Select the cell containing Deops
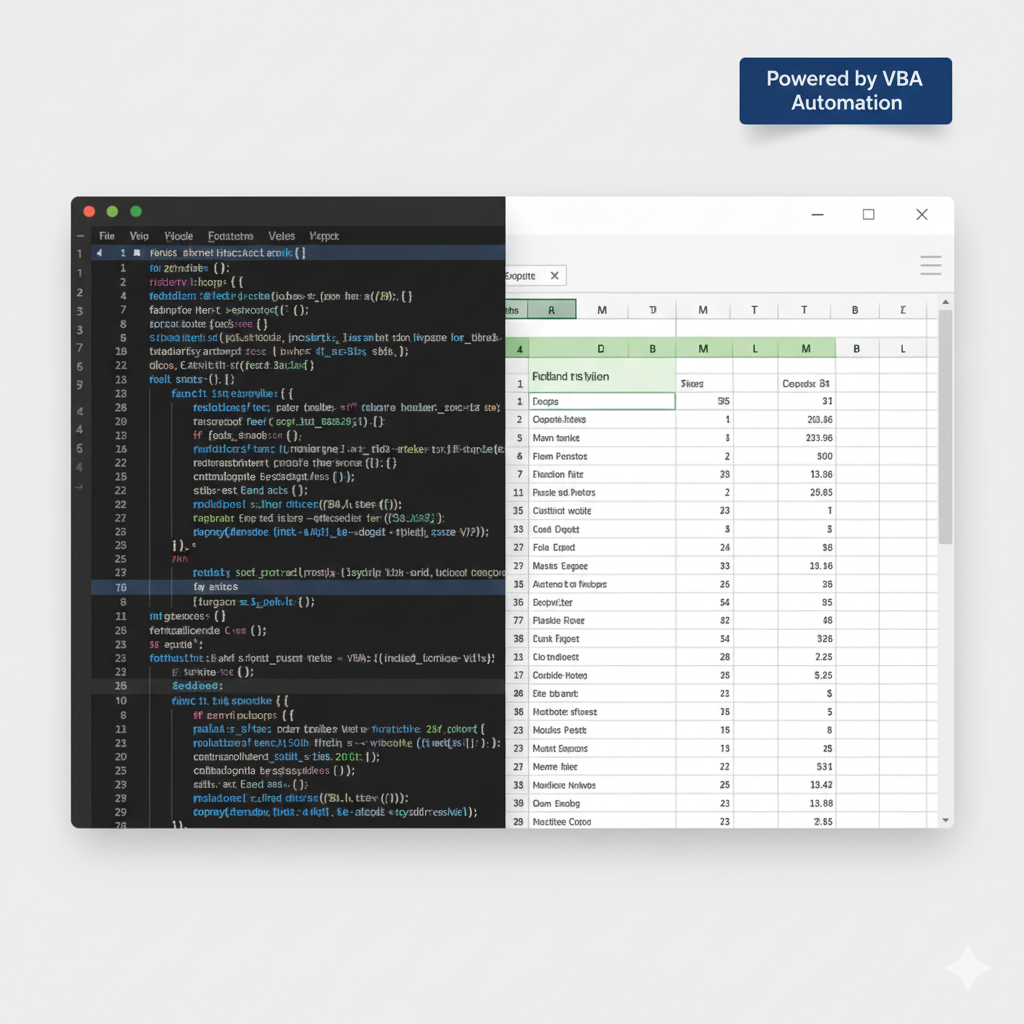1024x1024 pixels. 601,401
